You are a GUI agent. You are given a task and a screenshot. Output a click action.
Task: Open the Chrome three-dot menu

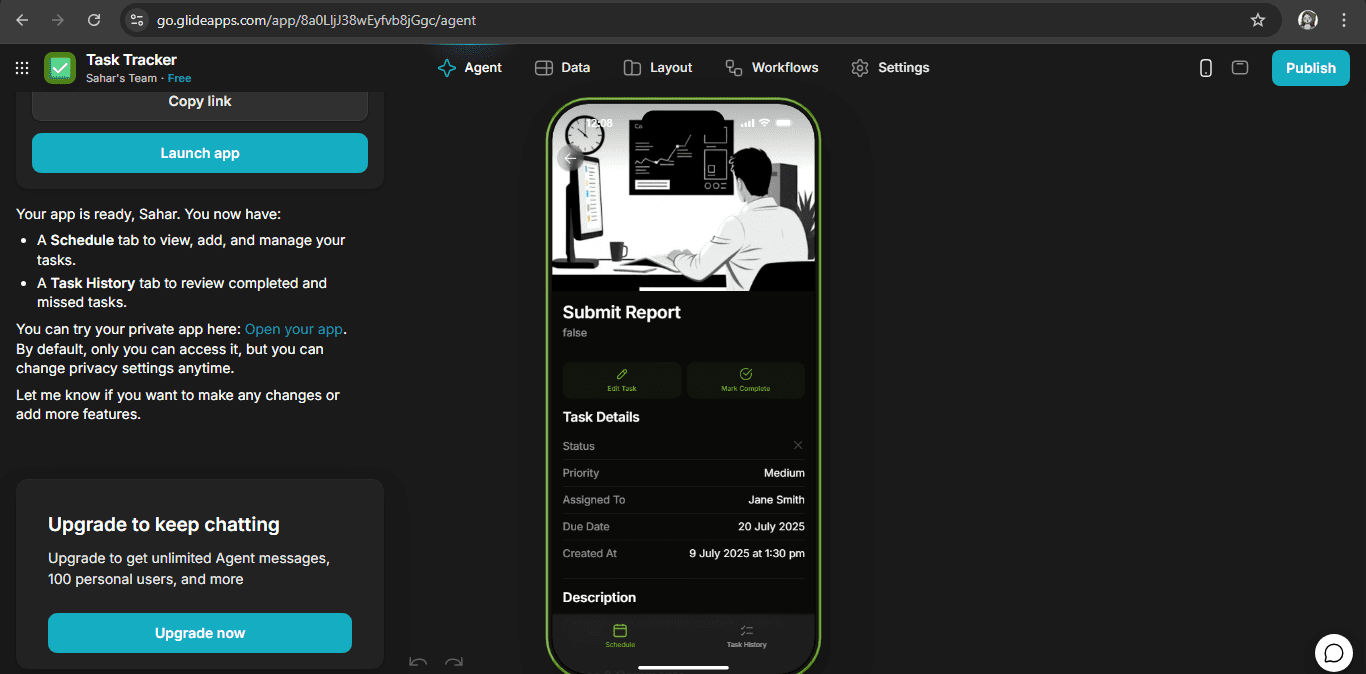tap(1344, 20)
